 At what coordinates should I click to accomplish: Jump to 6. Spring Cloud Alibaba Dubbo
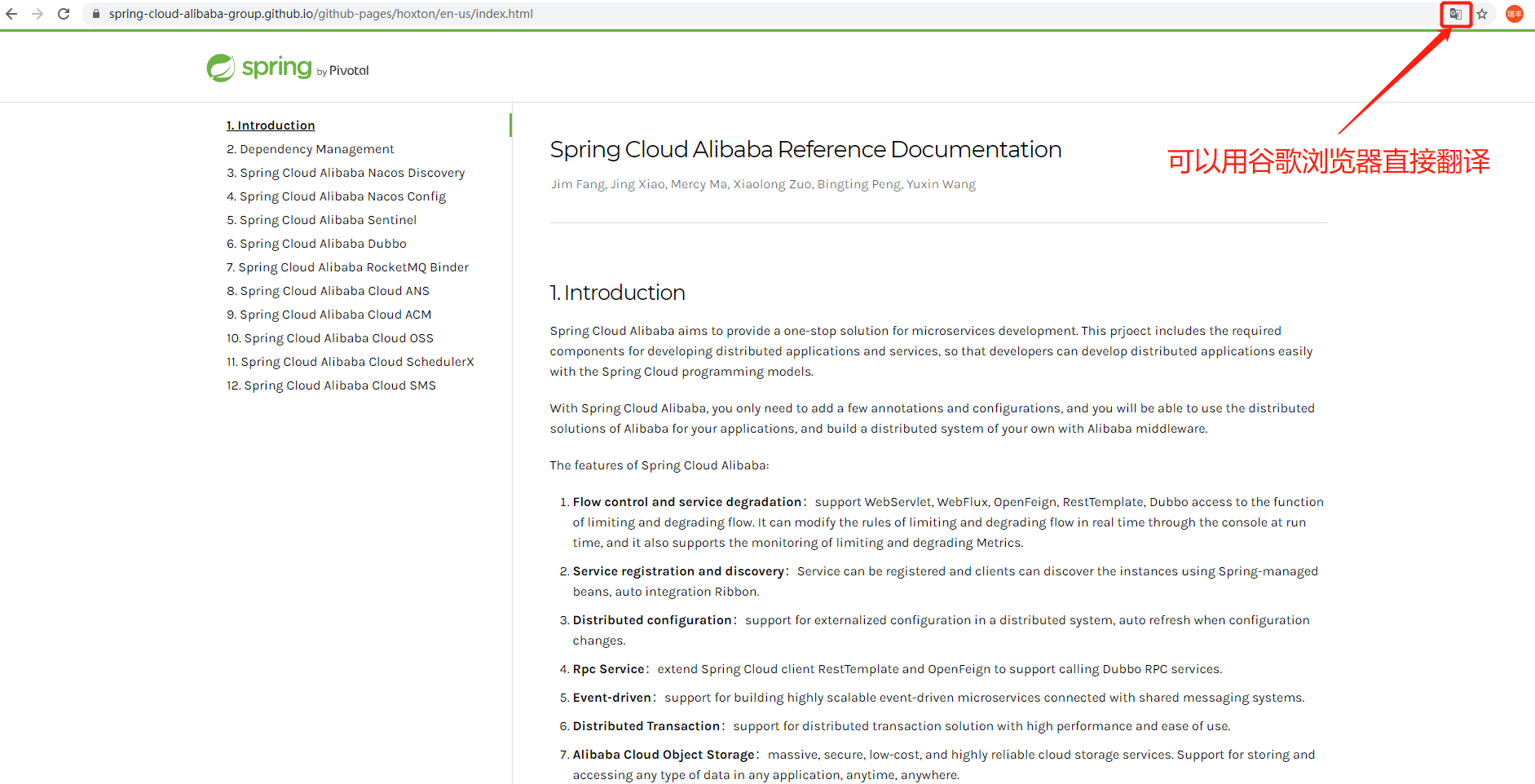[x=316, y=244]
